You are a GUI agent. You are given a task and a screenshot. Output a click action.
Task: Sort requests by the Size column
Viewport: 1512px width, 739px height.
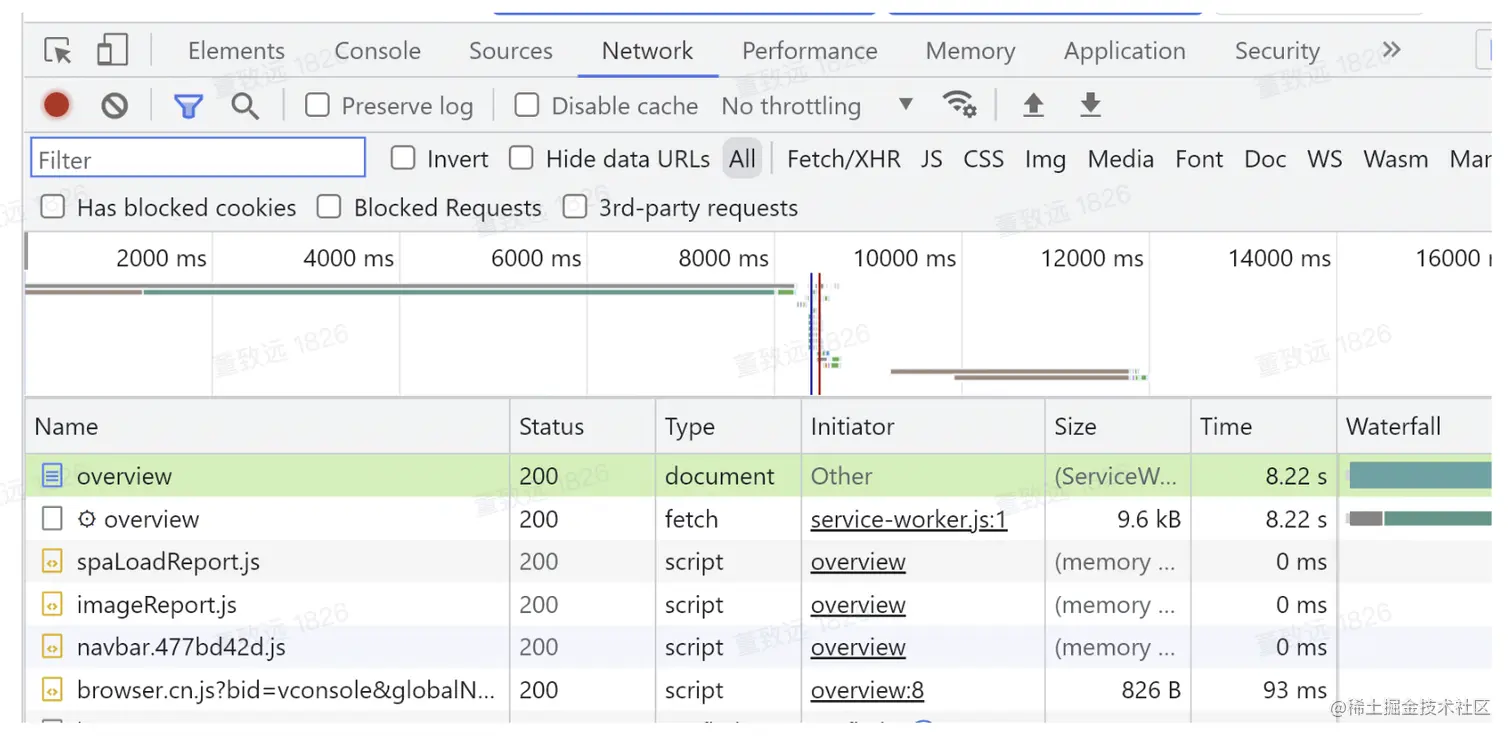(x=1075, y=427)
